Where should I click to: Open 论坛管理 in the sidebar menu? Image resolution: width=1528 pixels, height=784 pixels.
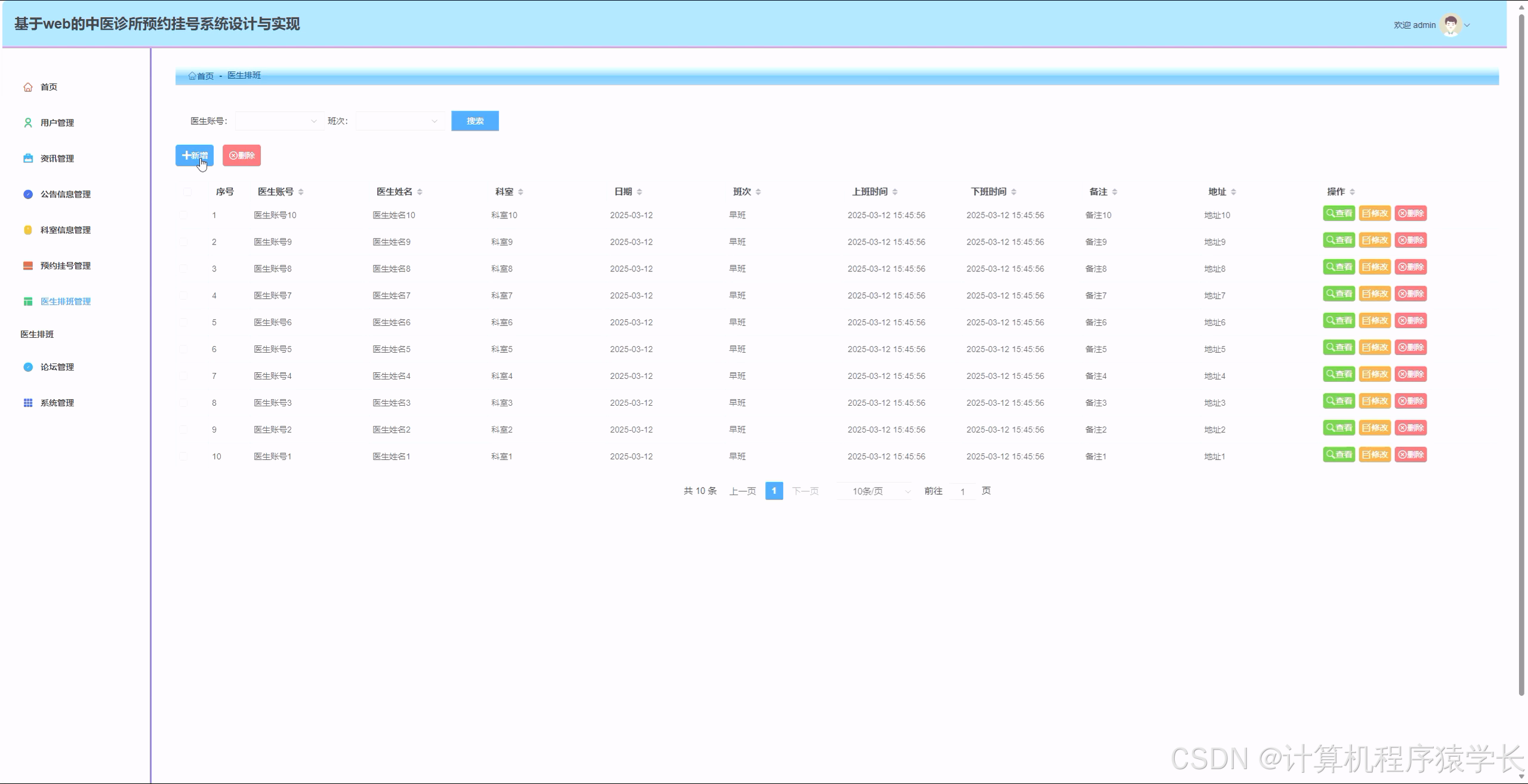(57, 368)
